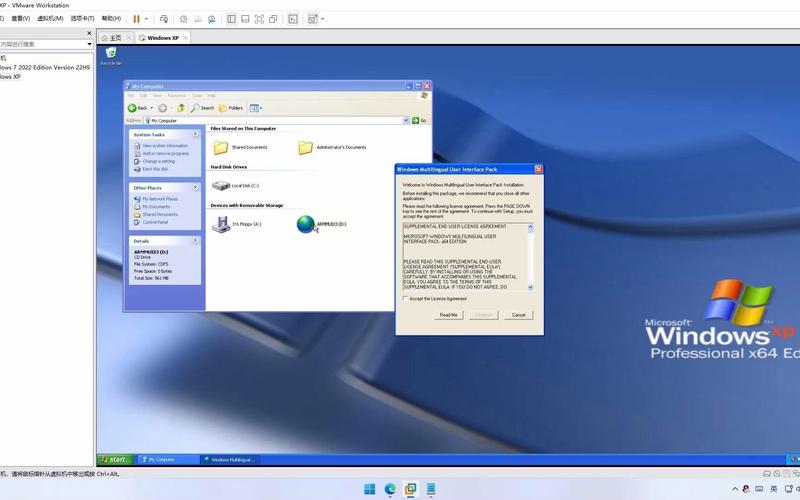Screen dimensions: 800x500
Task: Enter full screen mode in VMware
Action: [259, 19]
